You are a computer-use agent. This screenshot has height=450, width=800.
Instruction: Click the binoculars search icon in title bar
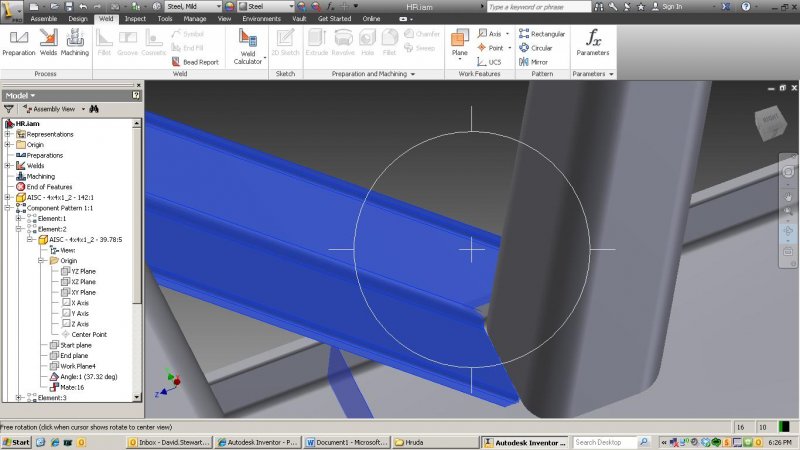(x=599, y=7)
